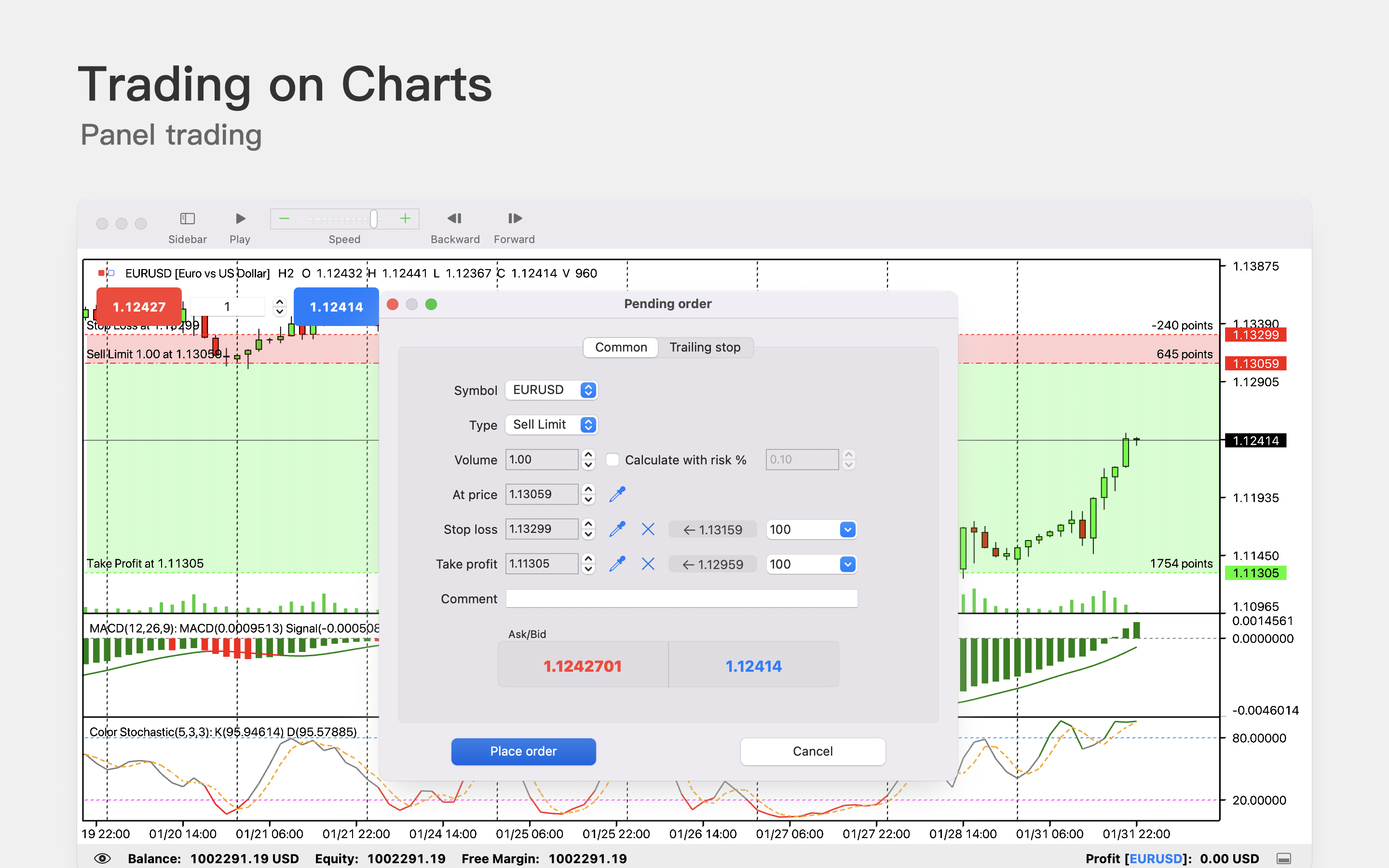Enable Calculate with risk % checkbox
1389x868 pixels.
613,460
